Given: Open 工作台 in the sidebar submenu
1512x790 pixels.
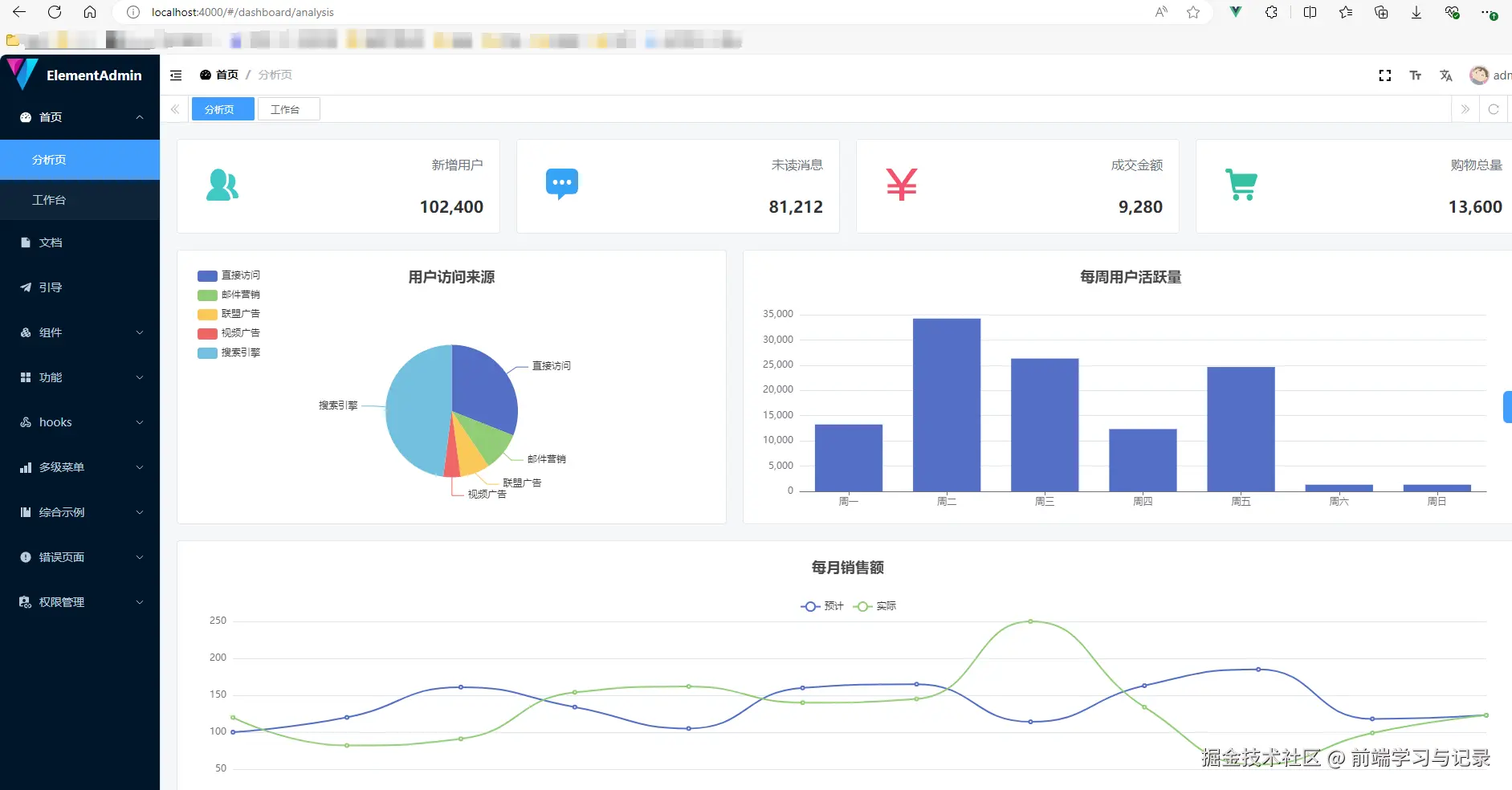Looking at the screenshot, I should coord(80,200).
